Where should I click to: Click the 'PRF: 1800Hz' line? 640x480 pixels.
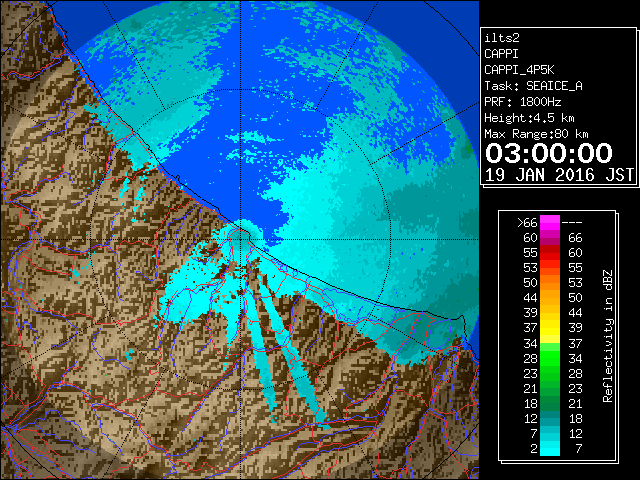click(522, 102)
